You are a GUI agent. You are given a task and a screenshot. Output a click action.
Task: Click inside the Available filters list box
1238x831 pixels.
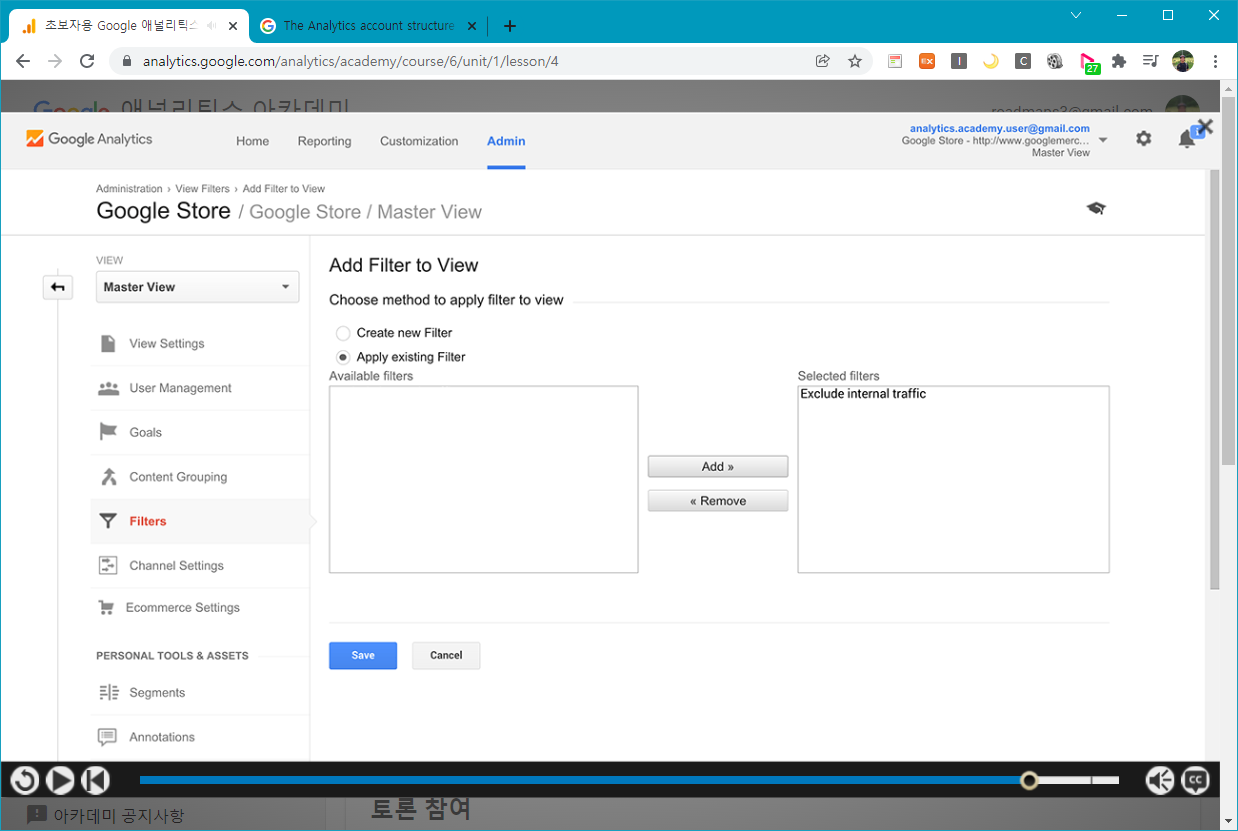click(x=484, y=479)
